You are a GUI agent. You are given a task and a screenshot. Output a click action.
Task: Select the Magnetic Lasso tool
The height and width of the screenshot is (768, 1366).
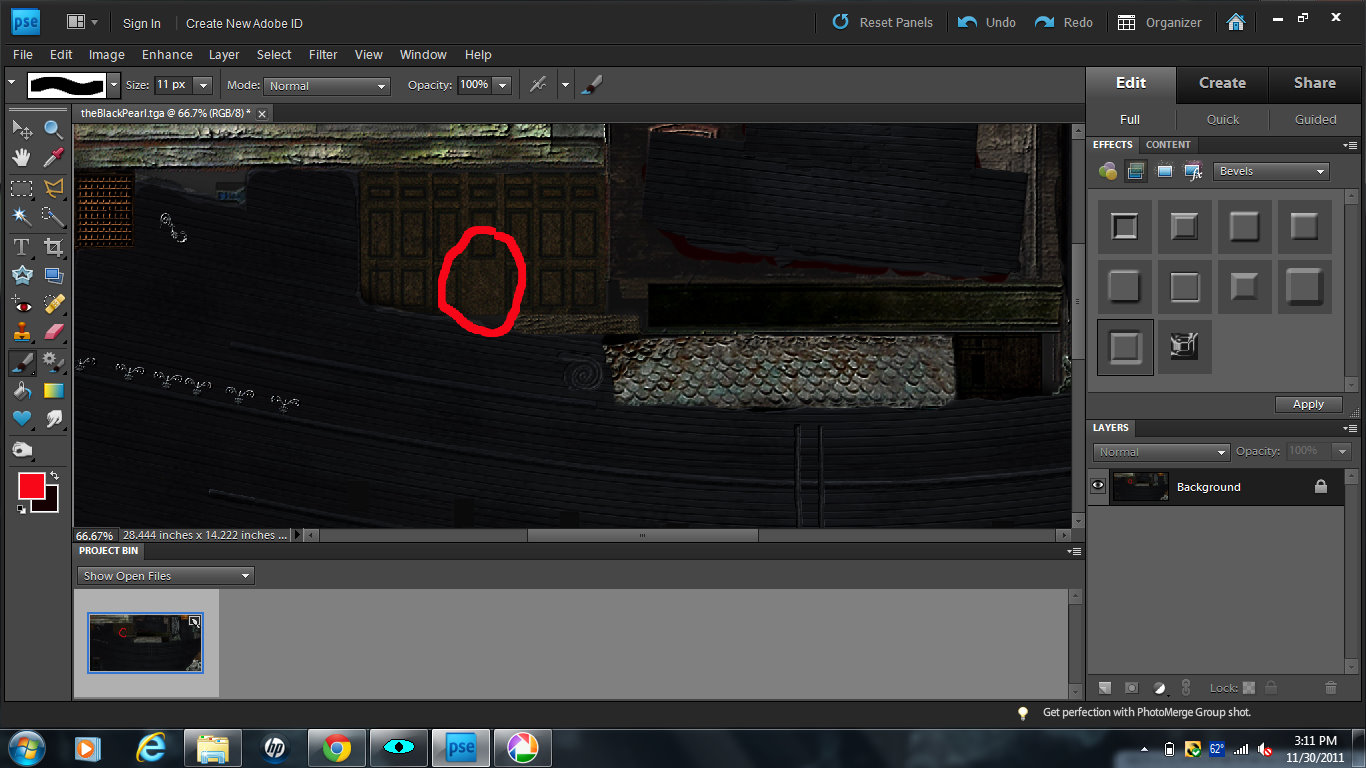(53, 187)
